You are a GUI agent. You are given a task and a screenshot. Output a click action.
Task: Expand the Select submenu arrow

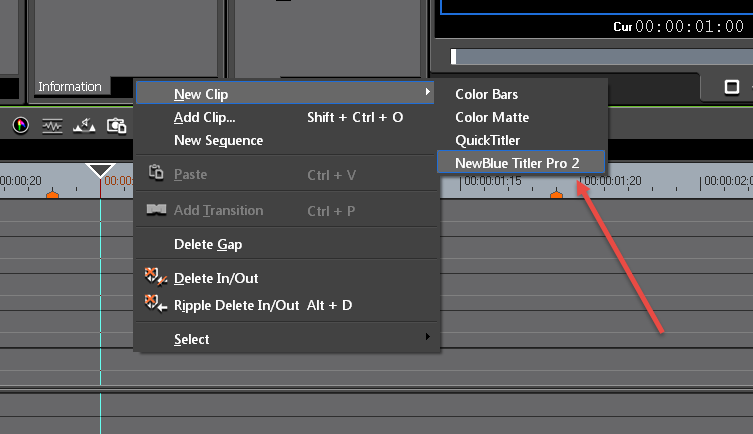click(428, 339)
